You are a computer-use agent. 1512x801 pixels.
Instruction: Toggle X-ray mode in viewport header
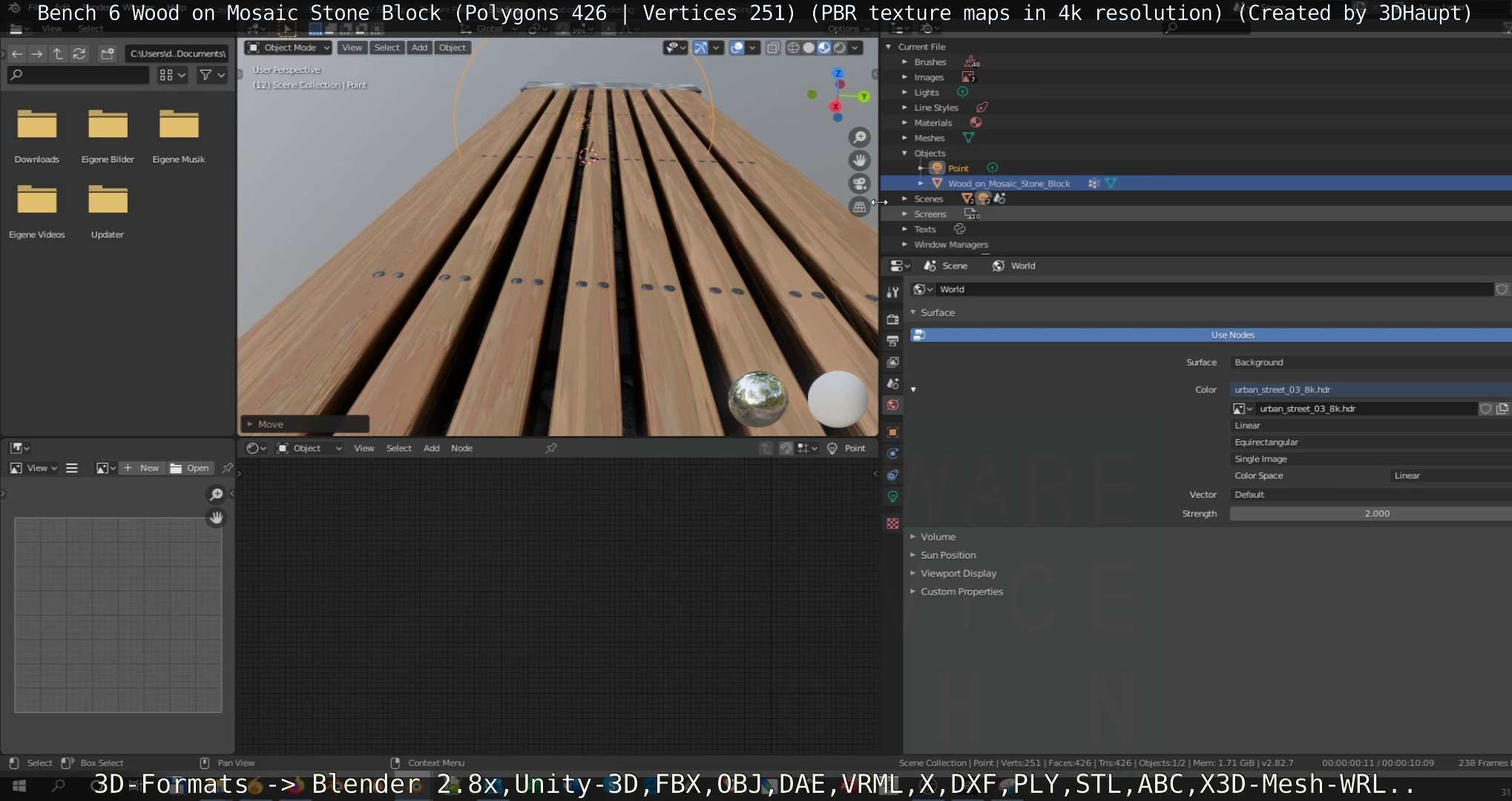[773, 47]
